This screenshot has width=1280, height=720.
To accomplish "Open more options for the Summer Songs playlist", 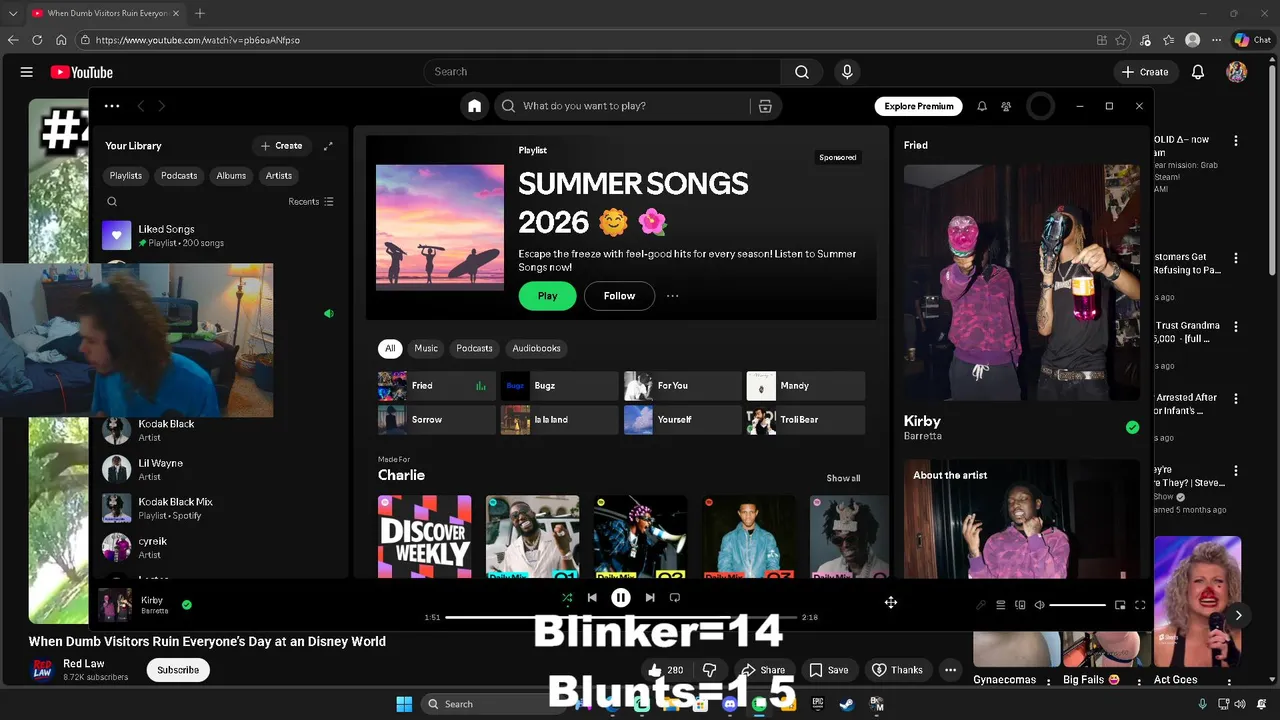I will tap(673, 296).
